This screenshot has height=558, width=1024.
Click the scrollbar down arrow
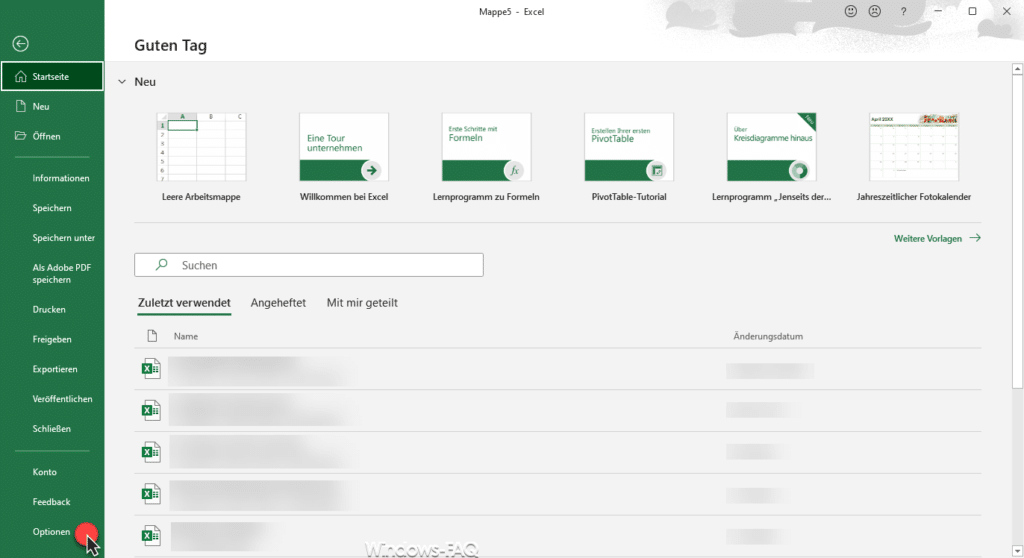click(x=1017, y=551)
